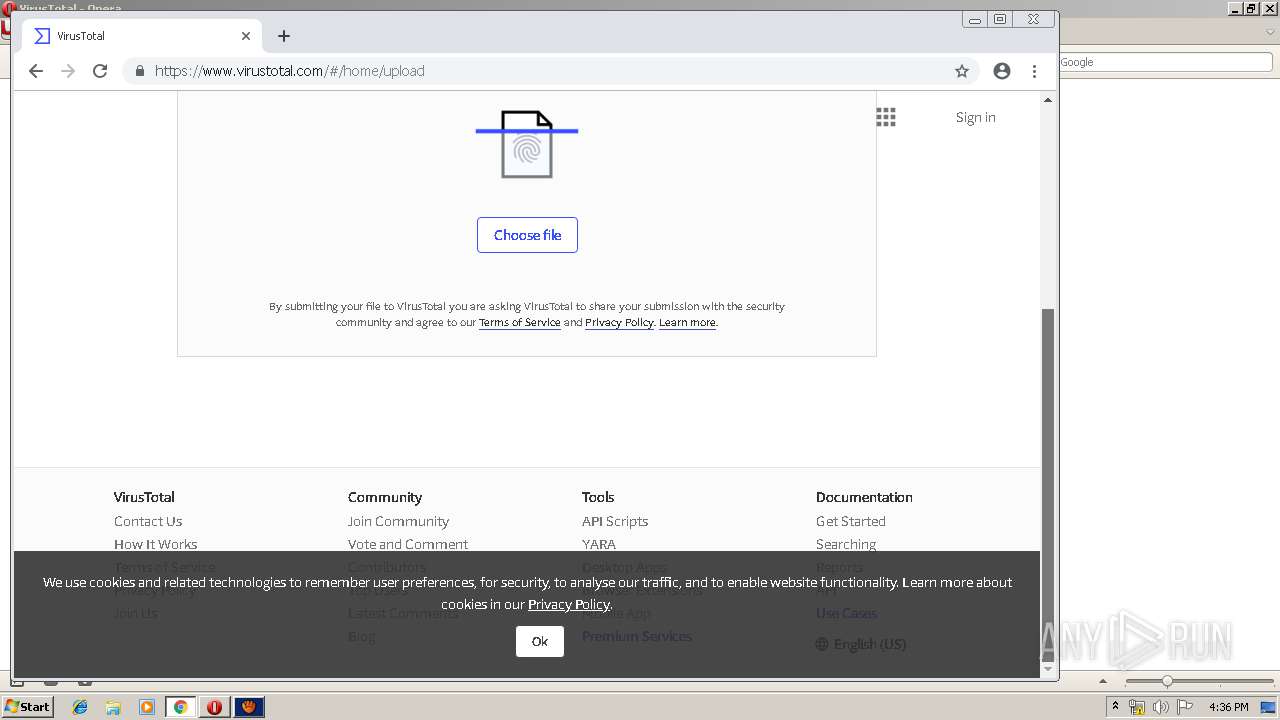Restore the Opera window behind
Screen dimensions: 1280x720
coord(1251,8)
